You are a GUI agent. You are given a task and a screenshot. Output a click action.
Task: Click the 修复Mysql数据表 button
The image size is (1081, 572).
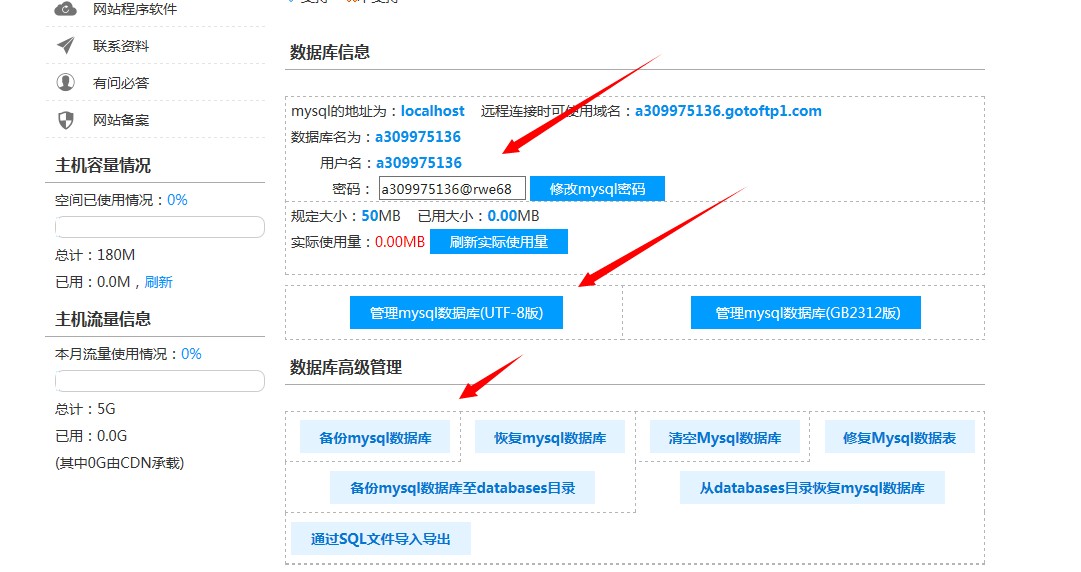click(x=900, y=438)
